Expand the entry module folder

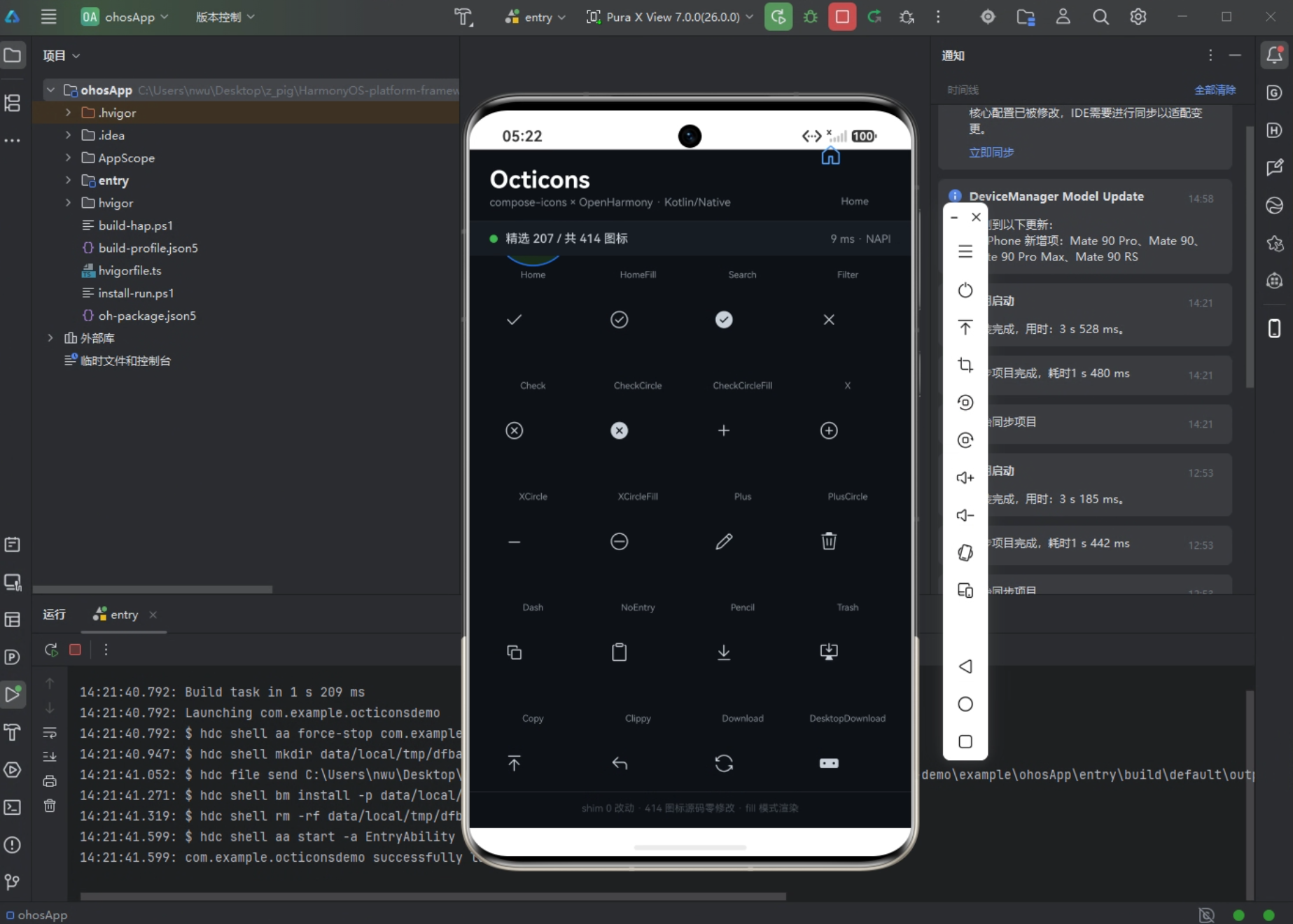pyautogui.click(x=68, y=180)
